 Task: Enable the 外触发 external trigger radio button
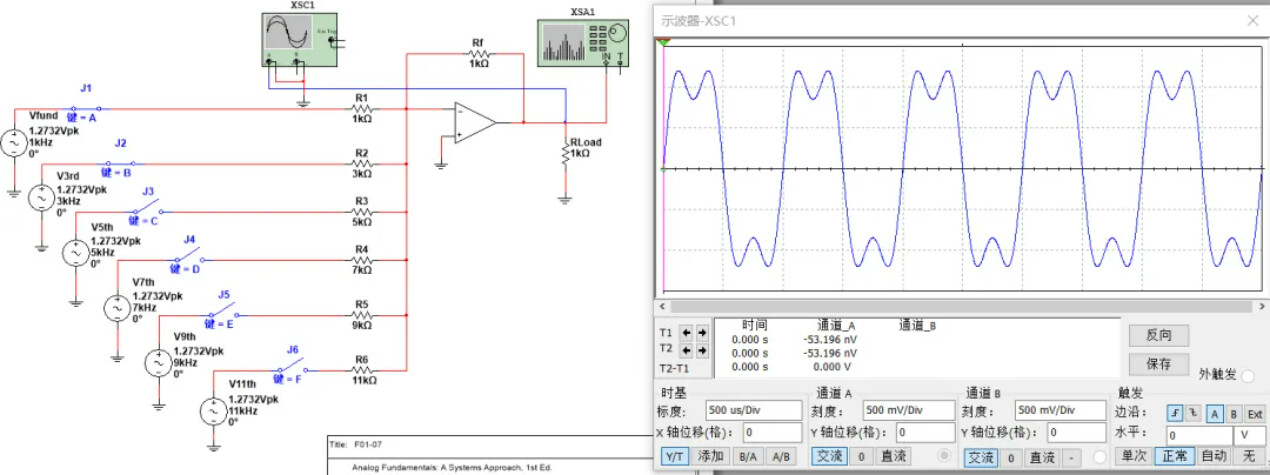click(x=1248, y=375)
